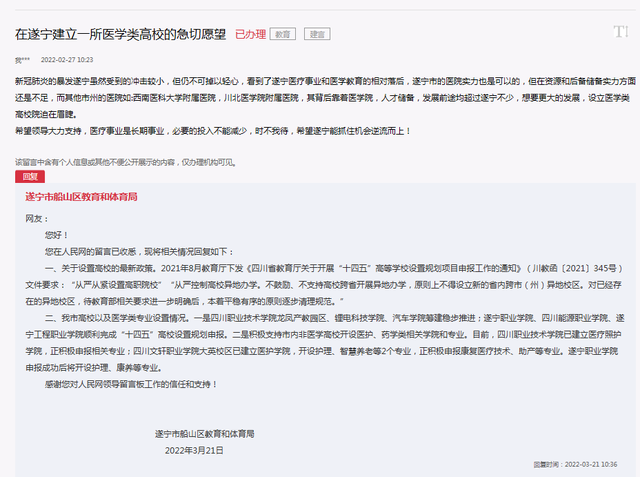This screenshot has width=640, height=477.
Task: Click the poster username 我***
Action: click(22, 60)
